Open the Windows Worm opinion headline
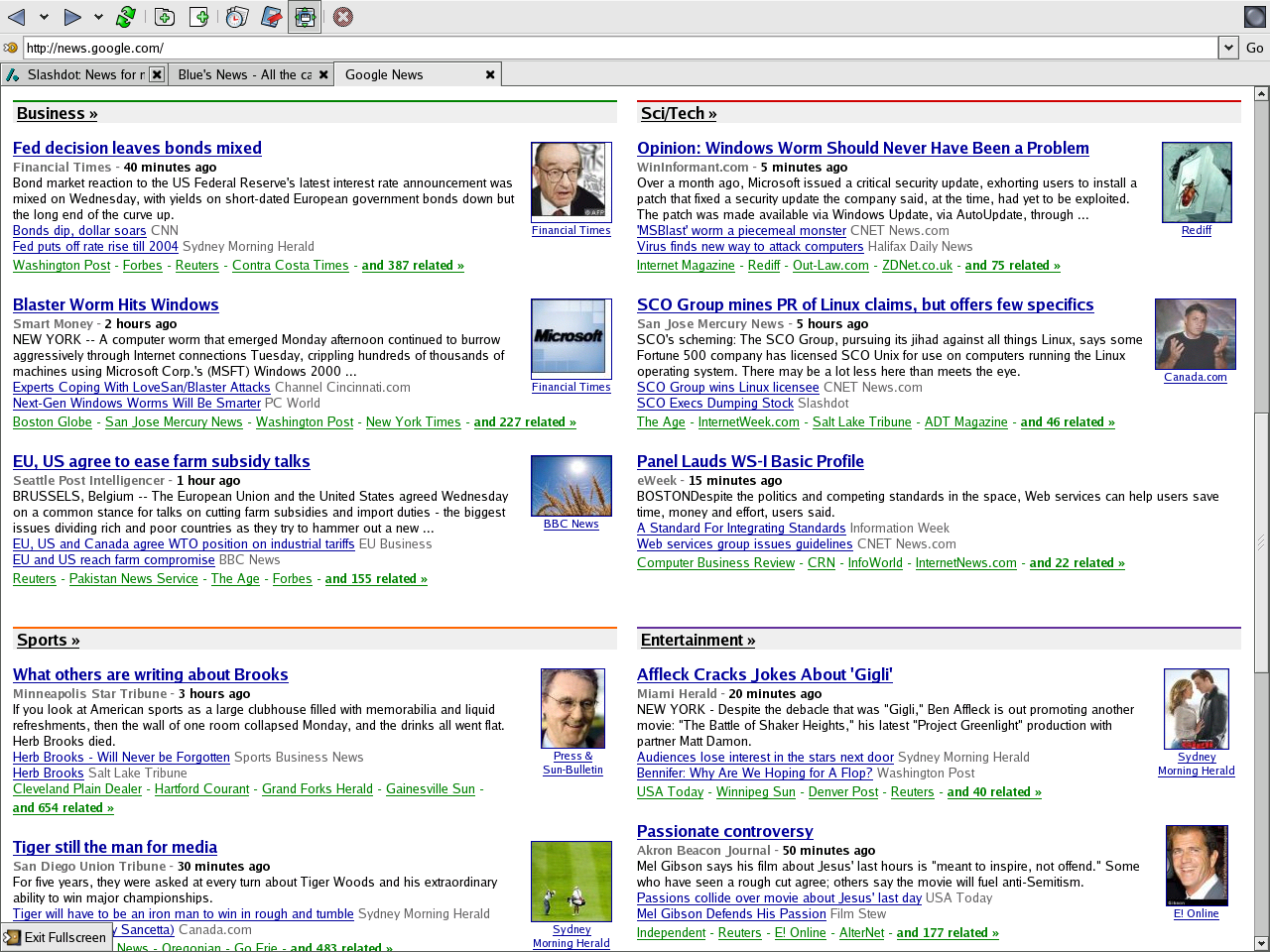 coord(863,148)
